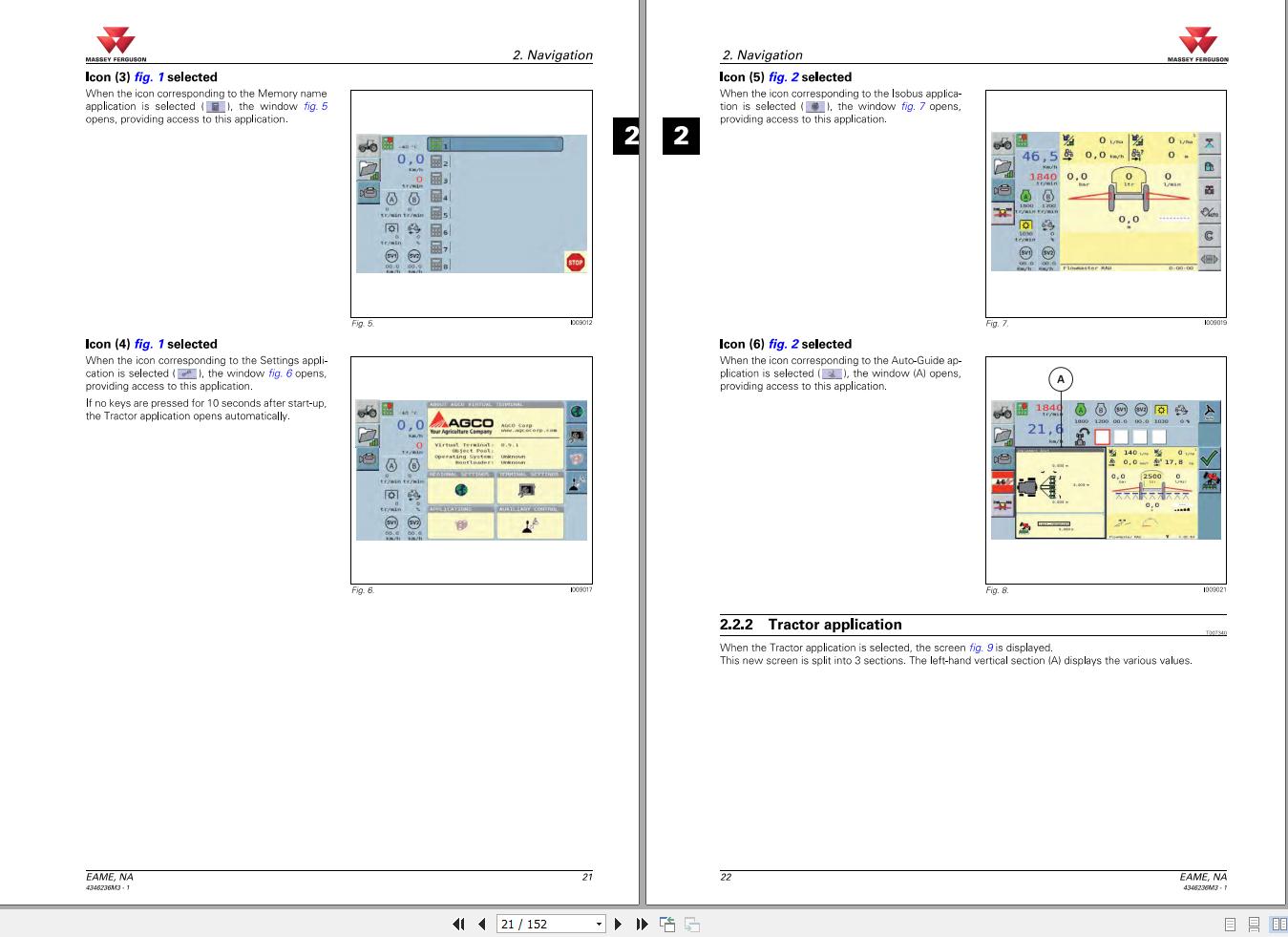Click the 'Fig. 5.' caption

(363, 324)
